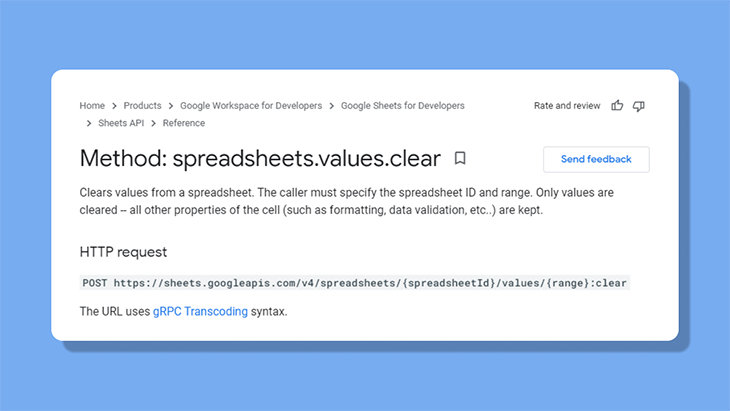Click the Method: spreadsheets.values.clear heading
This screenshot has height=411, width=730.
click(260, 158)
